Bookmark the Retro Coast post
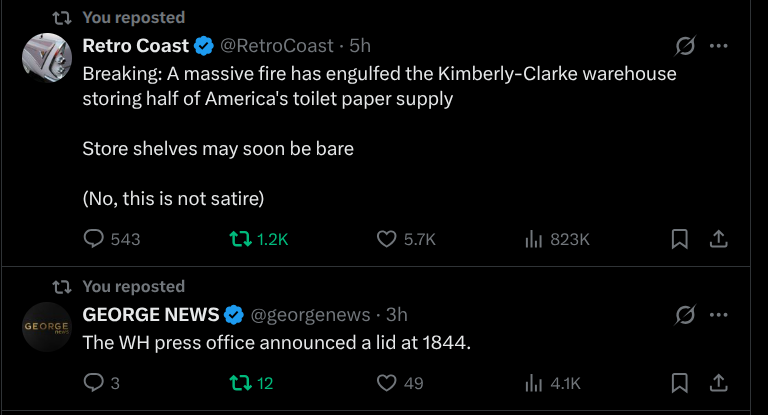 click(x=678, y=239)
